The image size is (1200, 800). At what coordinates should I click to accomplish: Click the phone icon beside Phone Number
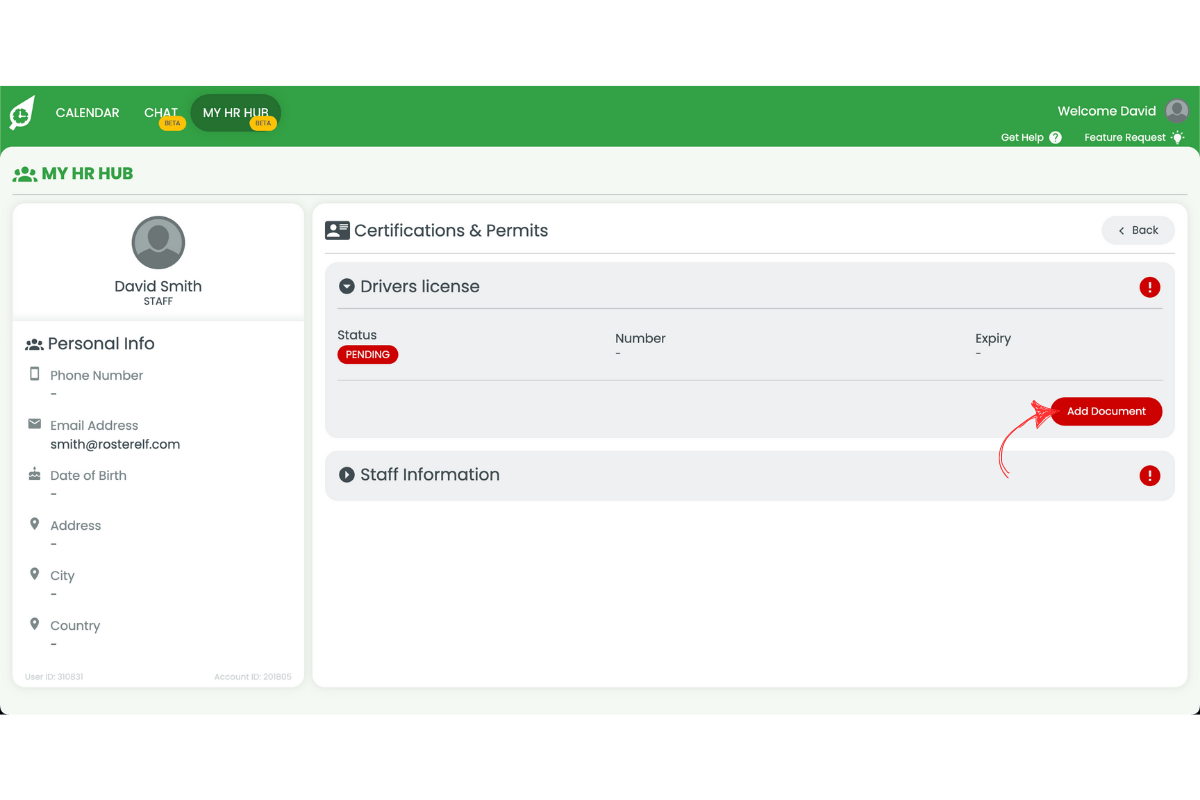coord(35,374)
